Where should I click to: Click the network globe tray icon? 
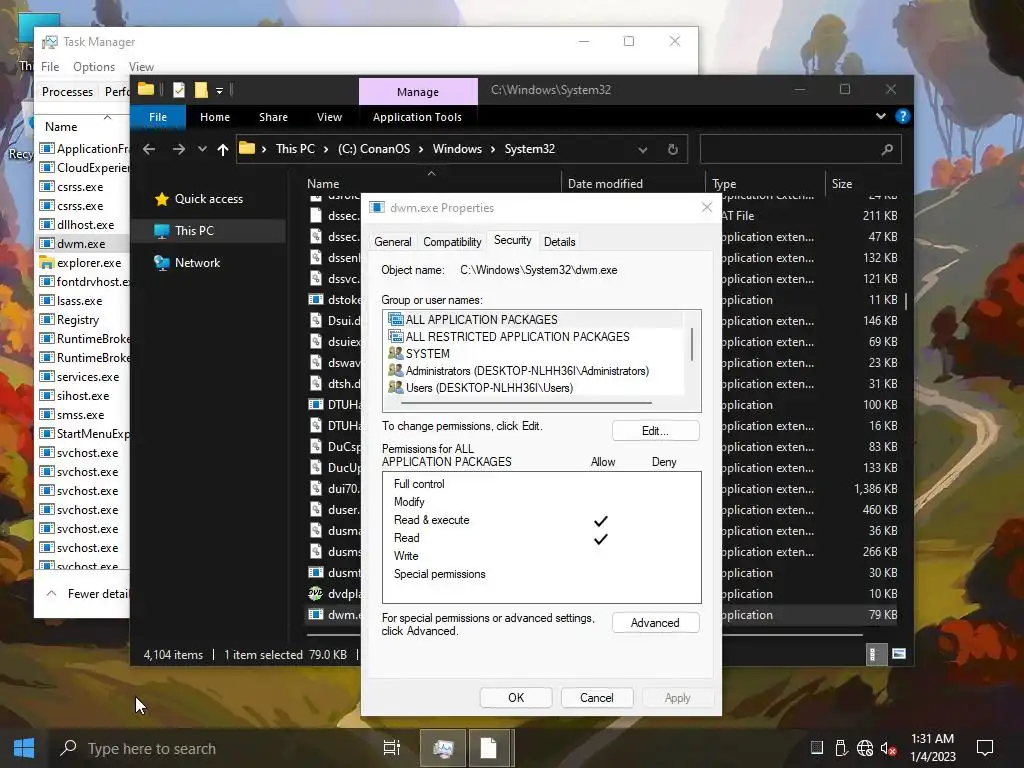coord(865,748)
